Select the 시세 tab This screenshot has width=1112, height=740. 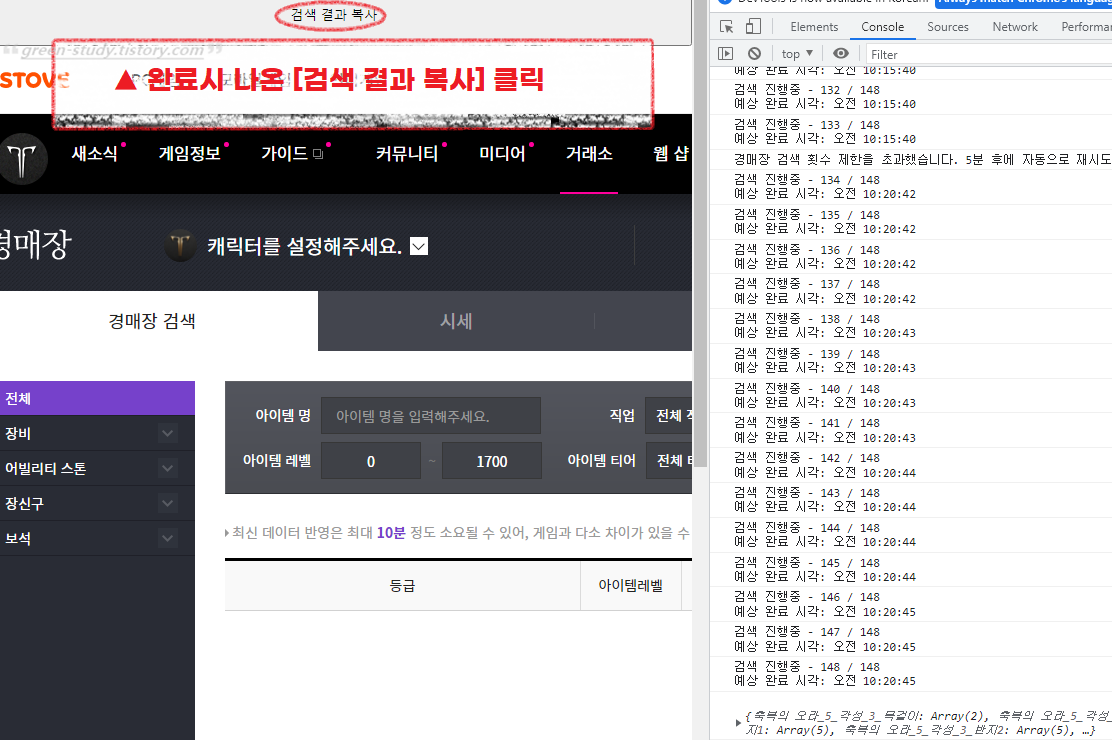point(456,321)
